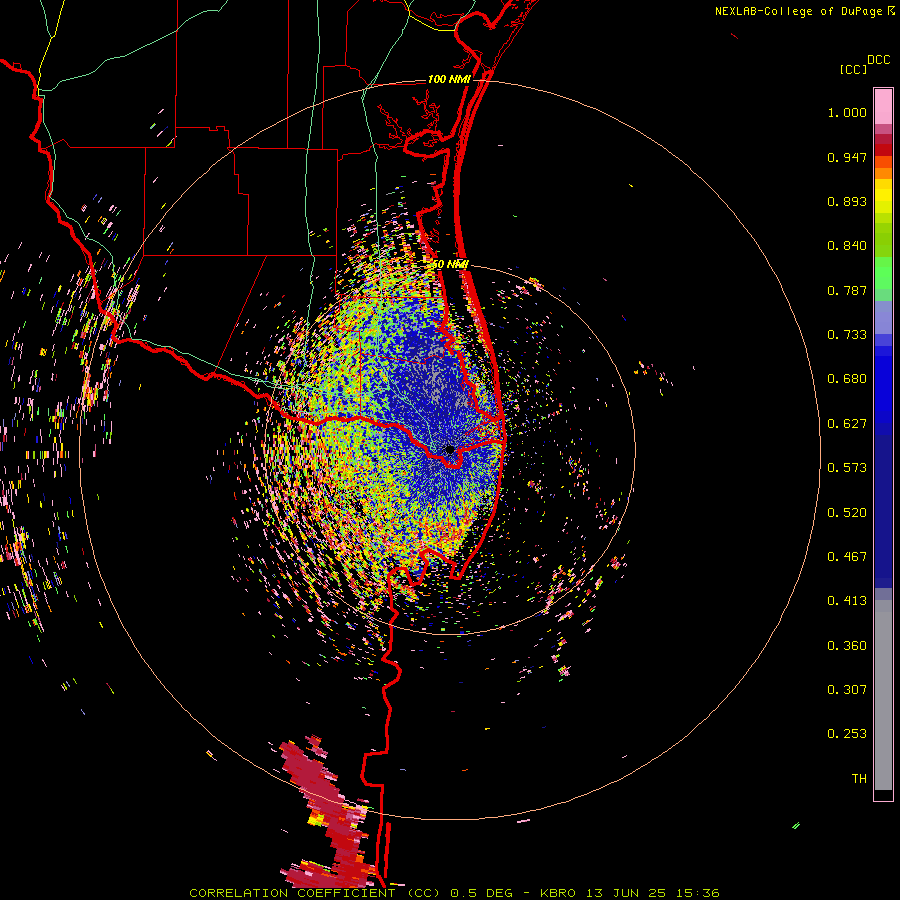Image resolution: width=900 pixels, height=900 pixels.
Task: Click the 0.307 legend value
Action: click(x=847, y=689)
